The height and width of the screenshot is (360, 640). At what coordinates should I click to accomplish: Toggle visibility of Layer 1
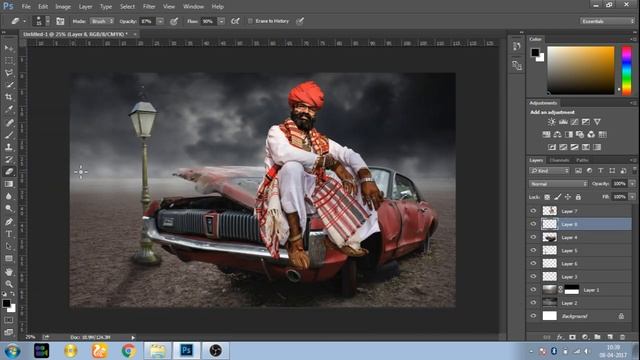click(533, 290)
